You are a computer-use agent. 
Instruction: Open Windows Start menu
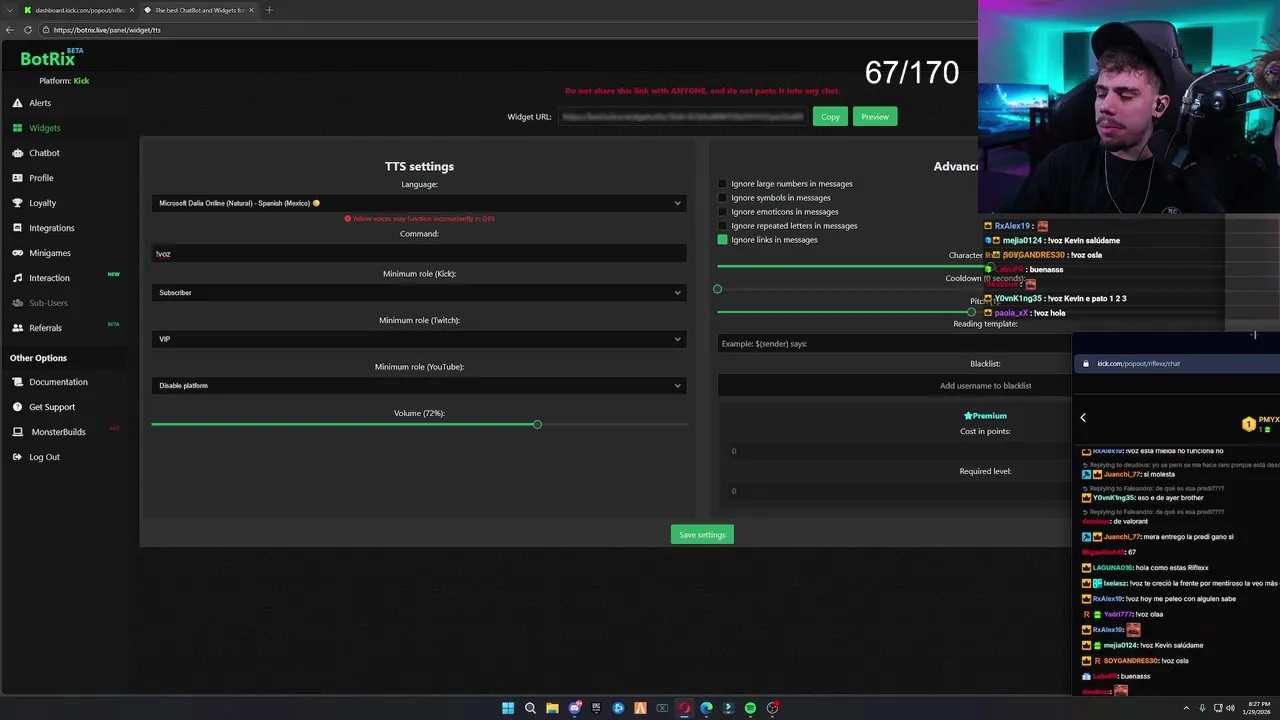[508, 708]
